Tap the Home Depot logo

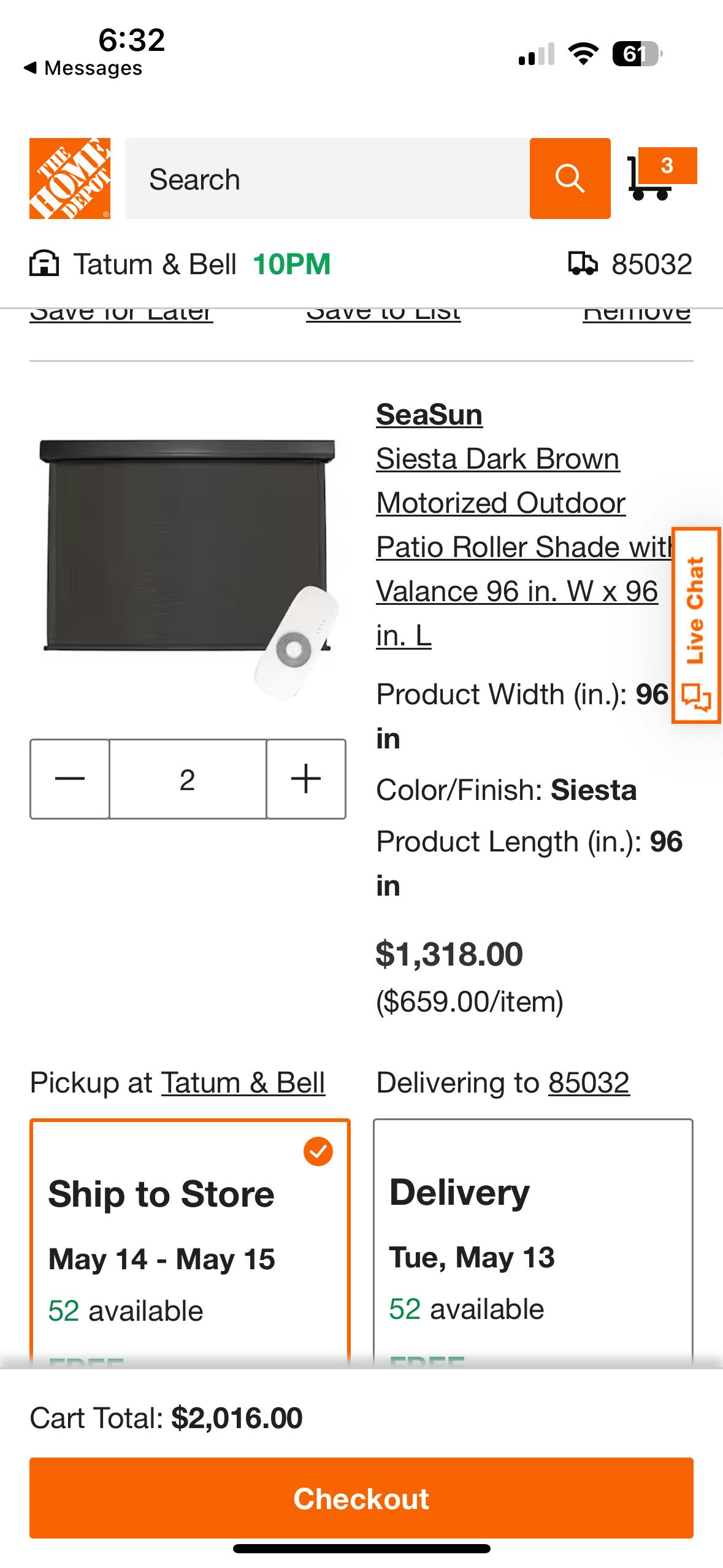70,179
